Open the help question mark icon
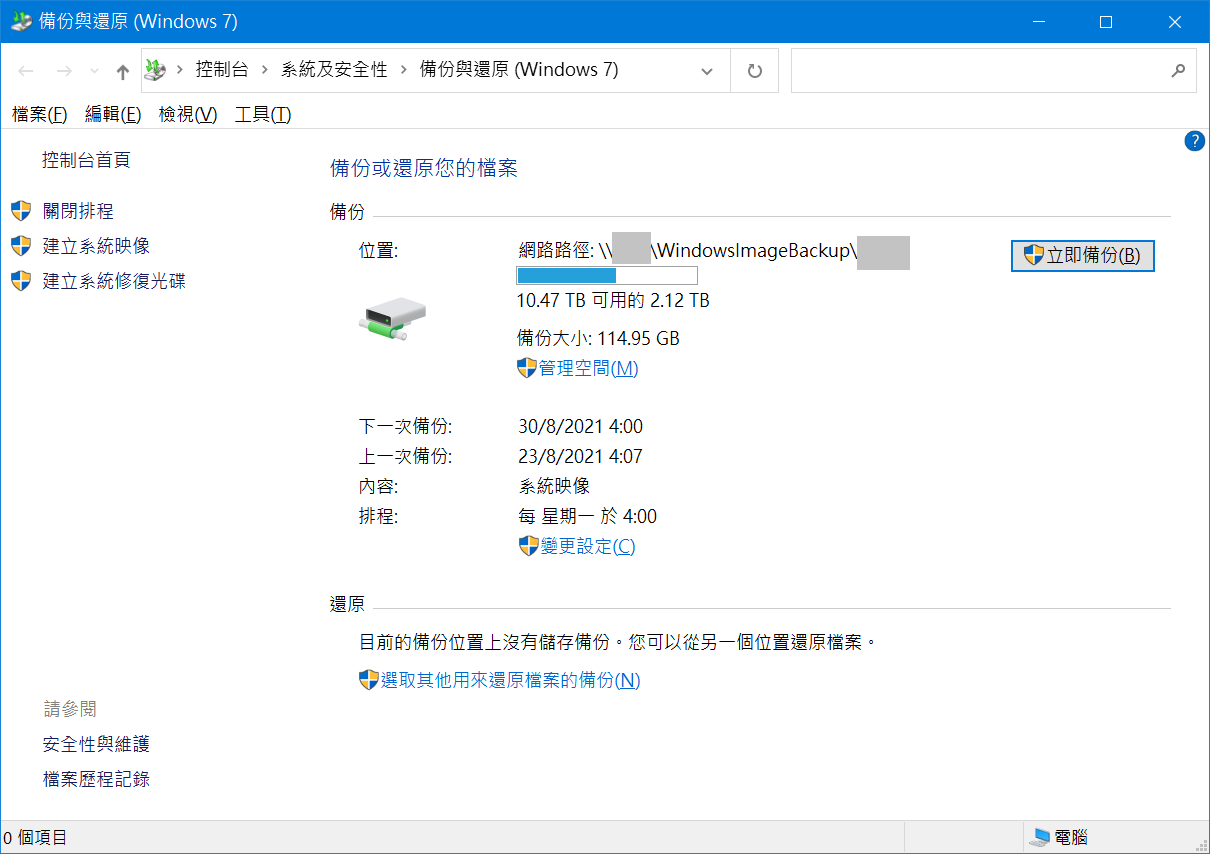The width and height of the screenshot is (1210, 854). (1194, 141)
